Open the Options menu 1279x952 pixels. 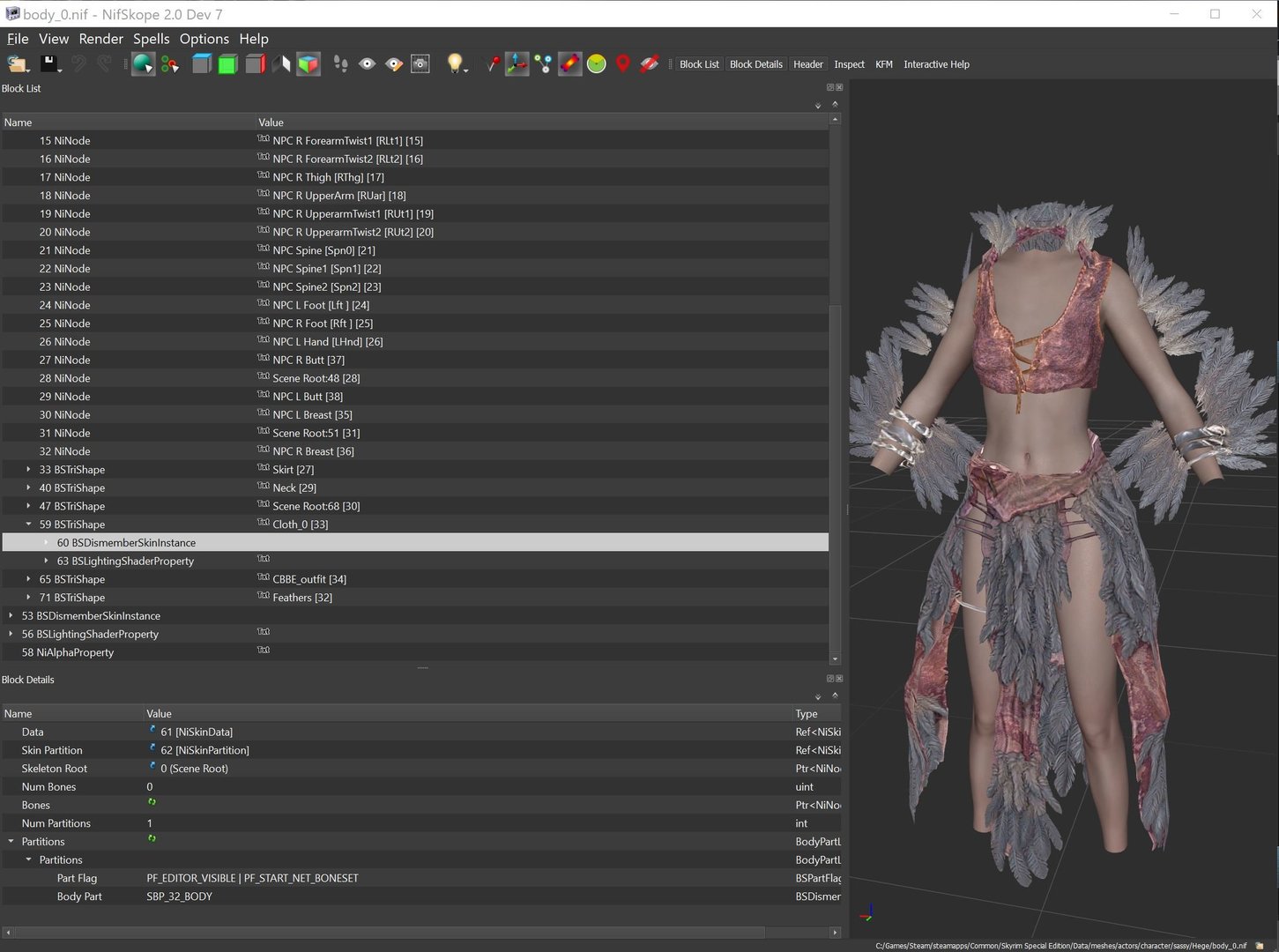204,39
